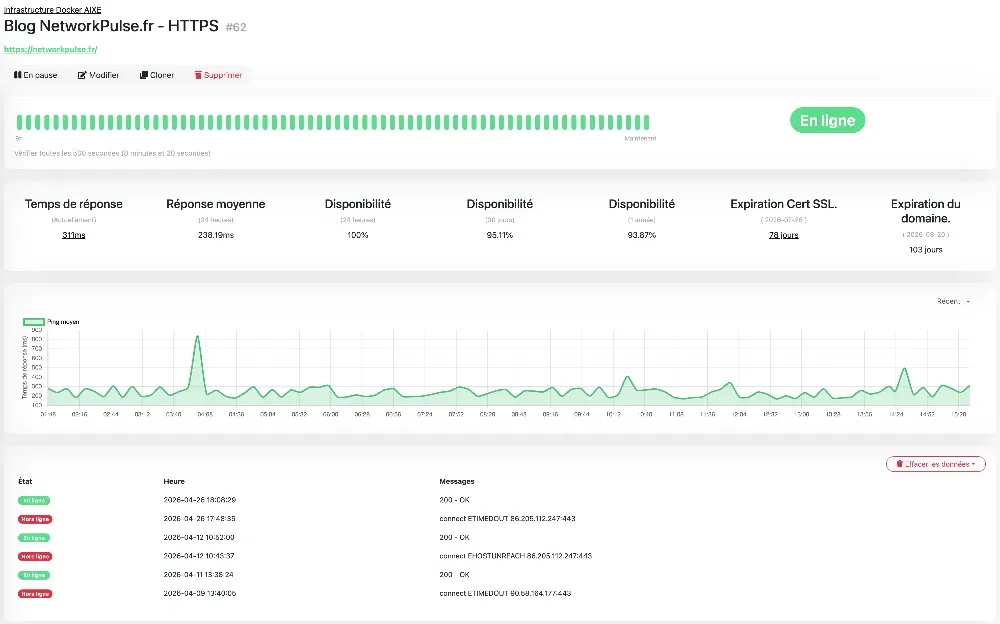1000x624 pixels.
Task: Click the 238.19ms average response value
Action: pyautogui.click(x=216, y=235)
